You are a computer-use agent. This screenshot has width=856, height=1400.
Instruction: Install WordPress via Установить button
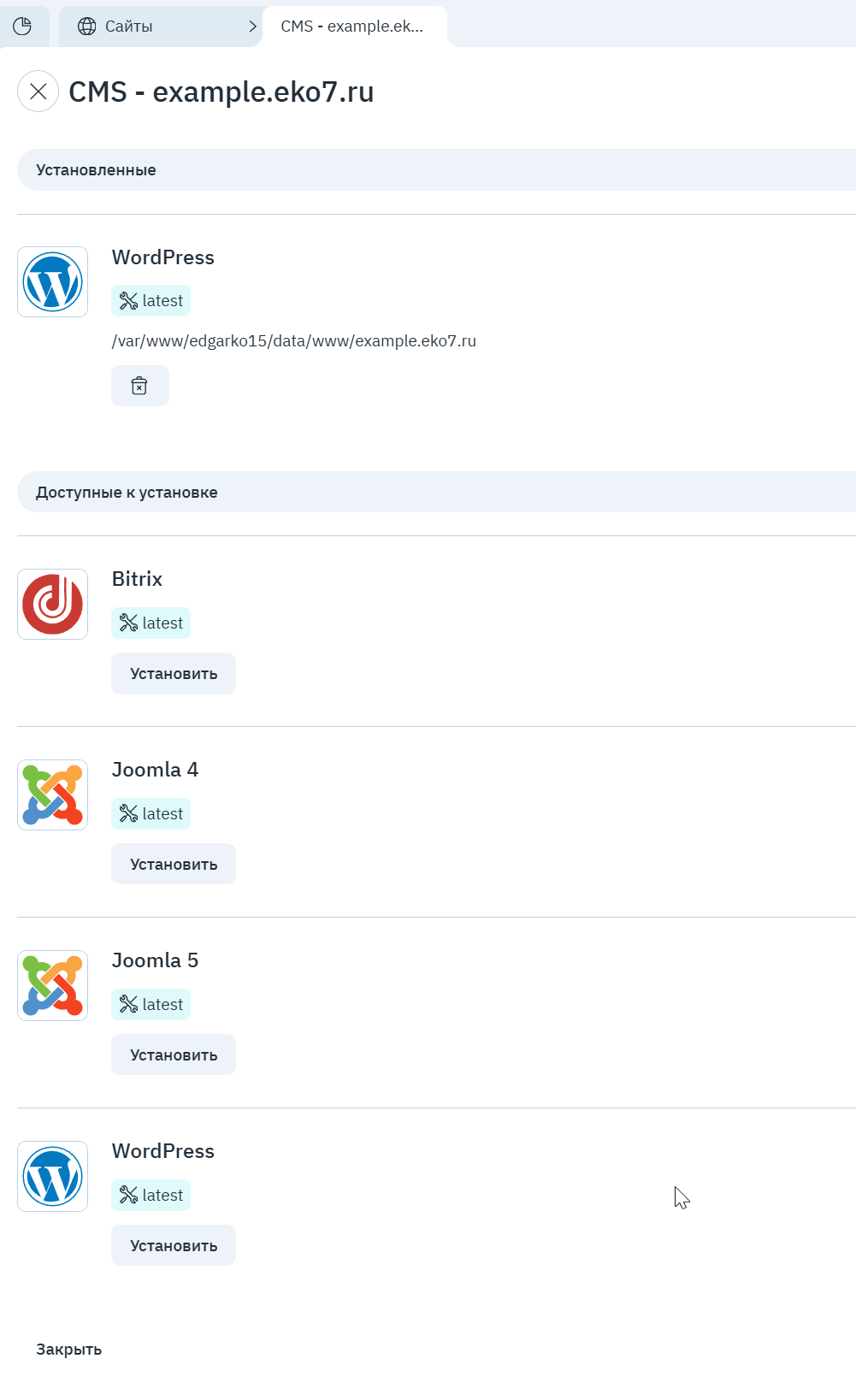pyautogui.click(x=174, y=1246)
